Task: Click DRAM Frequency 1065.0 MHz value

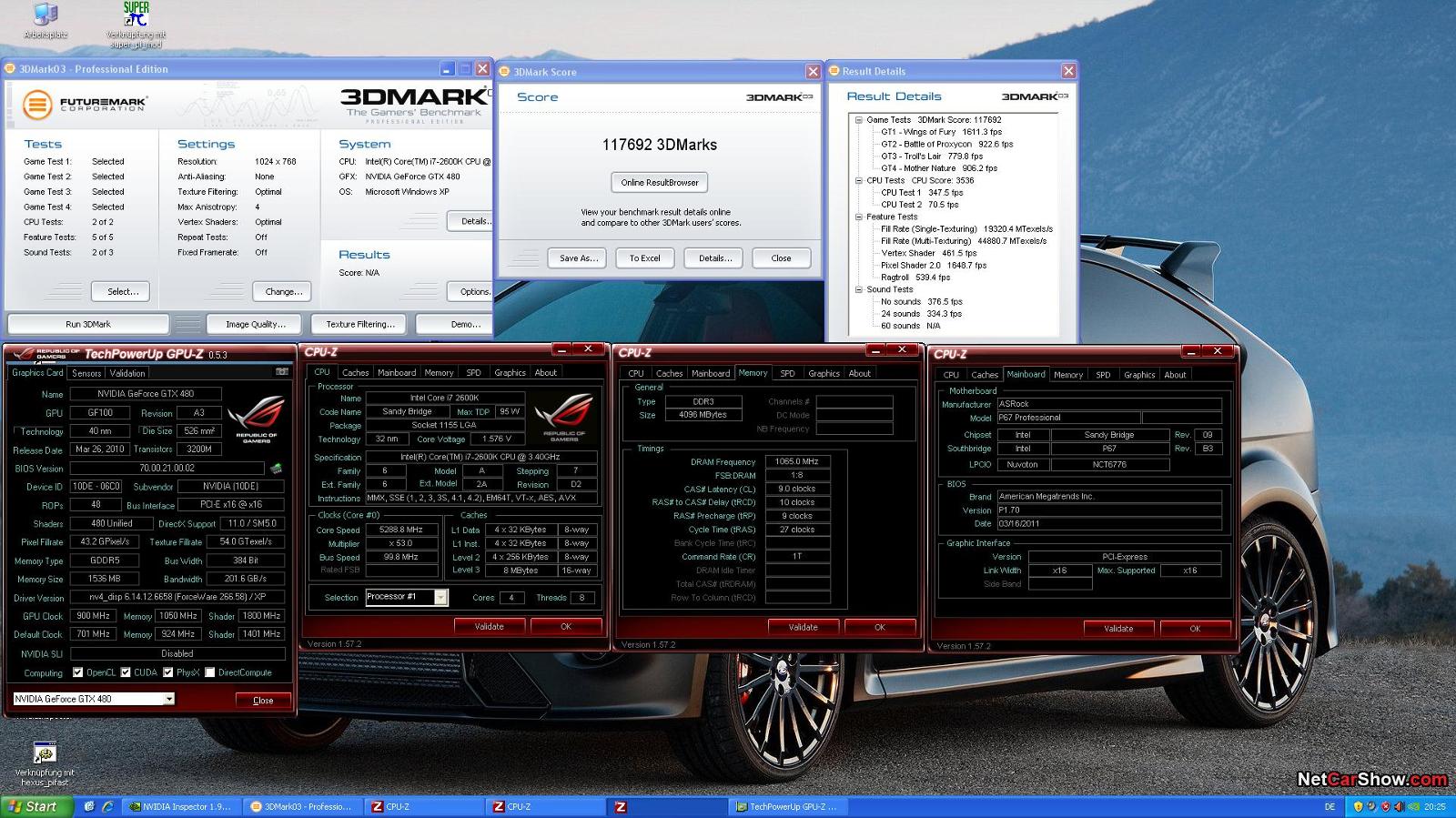Action: (x=796, y=461)
